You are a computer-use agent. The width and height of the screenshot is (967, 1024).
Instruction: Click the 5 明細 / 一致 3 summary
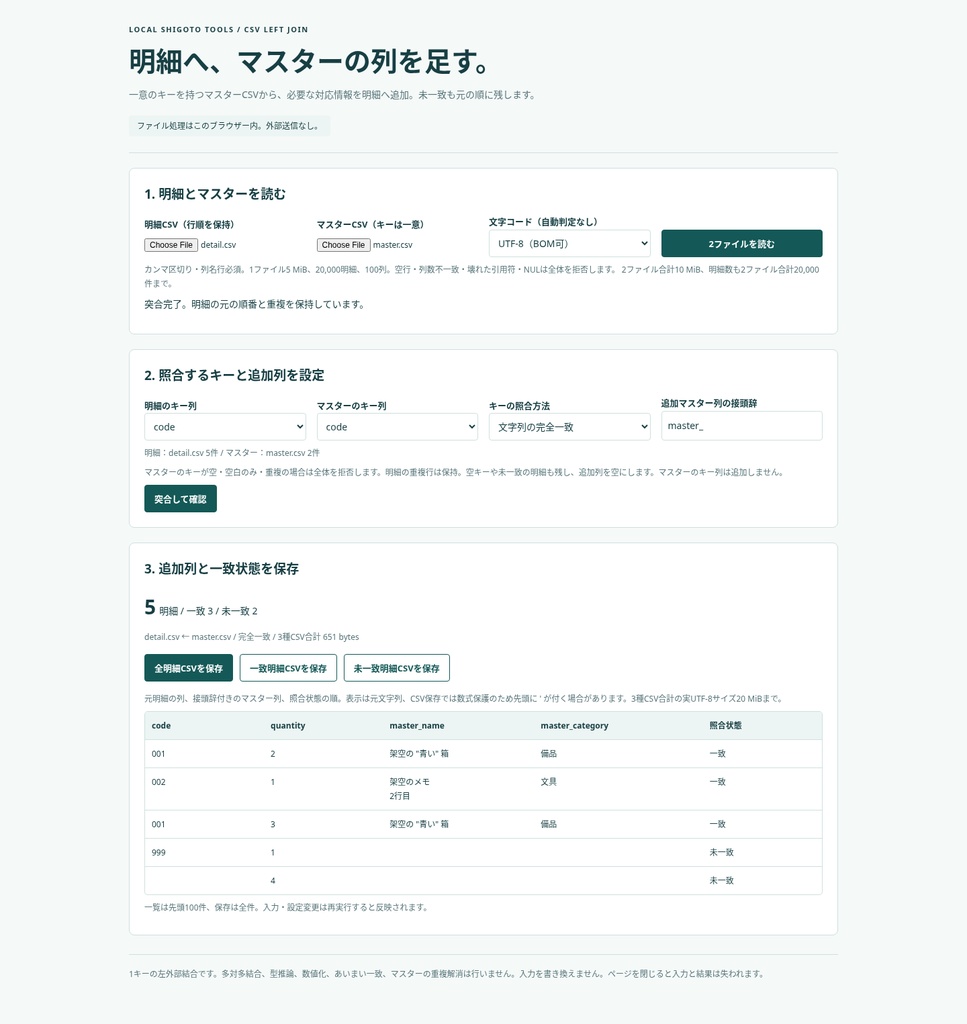tap(201, 608)
